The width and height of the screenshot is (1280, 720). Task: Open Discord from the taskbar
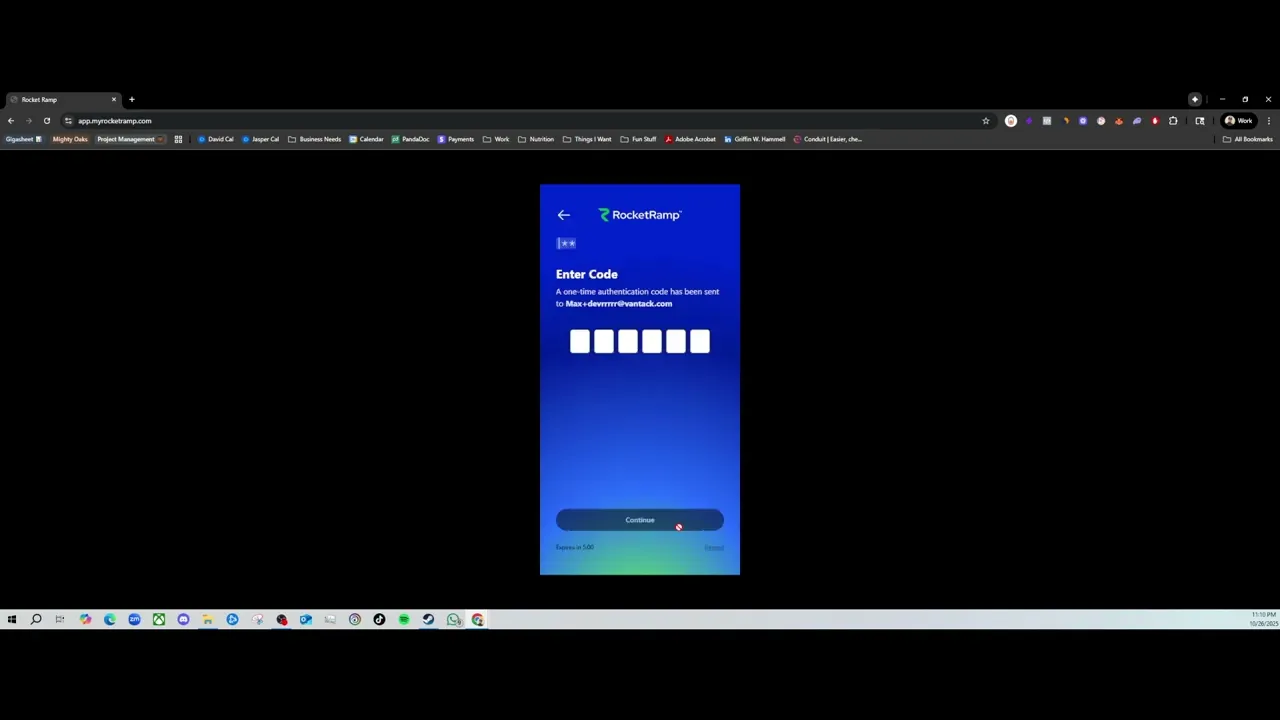pyautogui.click(x=183, y=620)
